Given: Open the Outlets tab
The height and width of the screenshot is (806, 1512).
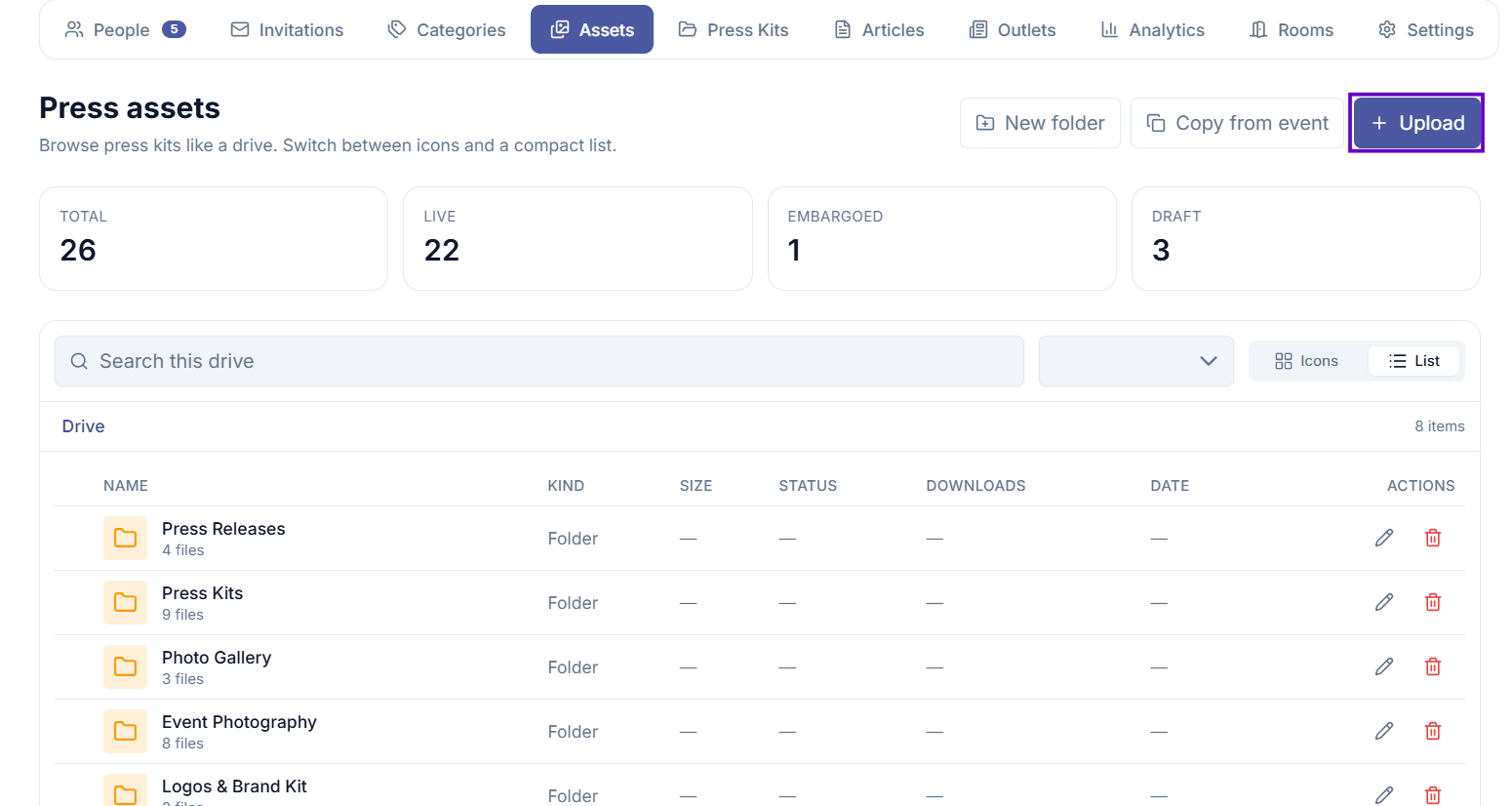Looking at the screenshot, I should coord(1013,29).
